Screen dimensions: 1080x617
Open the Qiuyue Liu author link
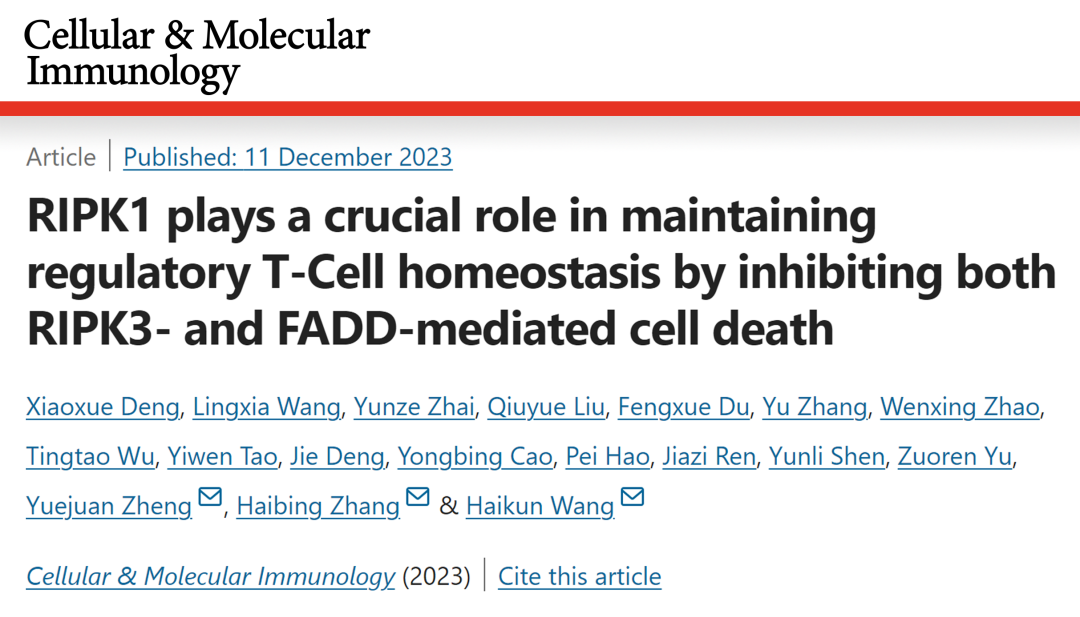coord(546,407)
